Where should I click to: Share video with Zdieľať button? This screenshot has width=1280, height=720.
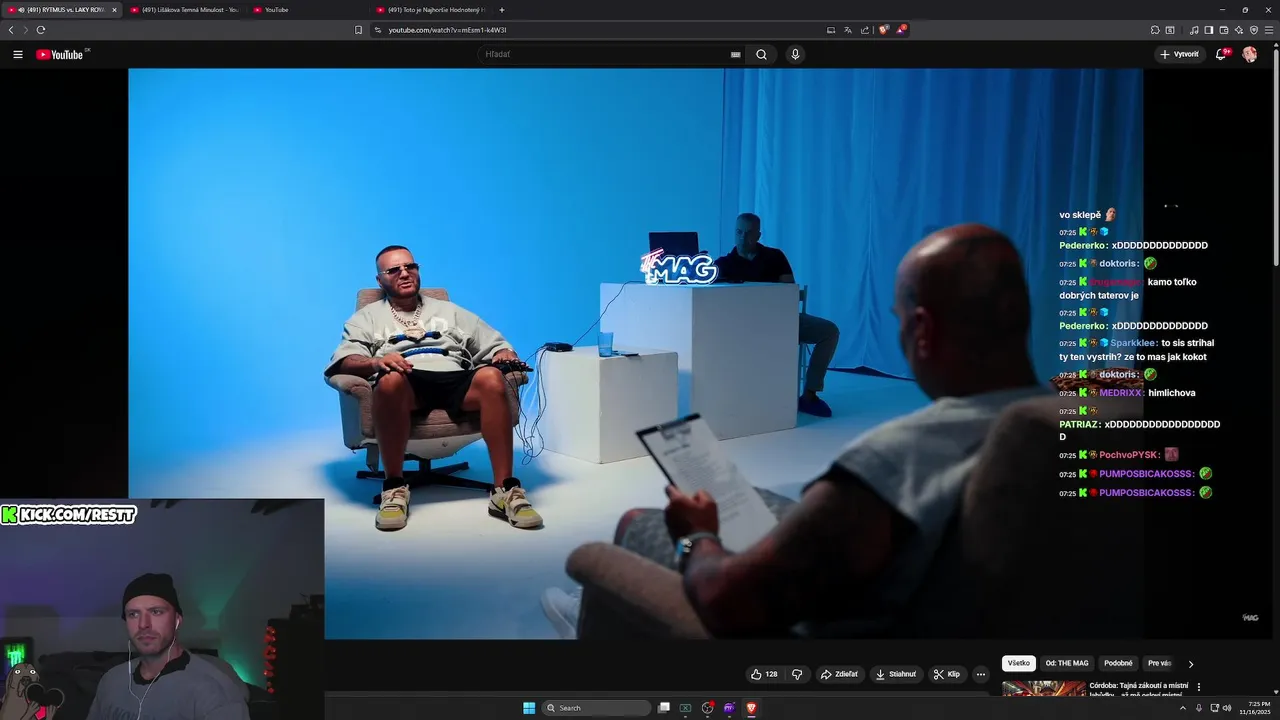(840, 674)
